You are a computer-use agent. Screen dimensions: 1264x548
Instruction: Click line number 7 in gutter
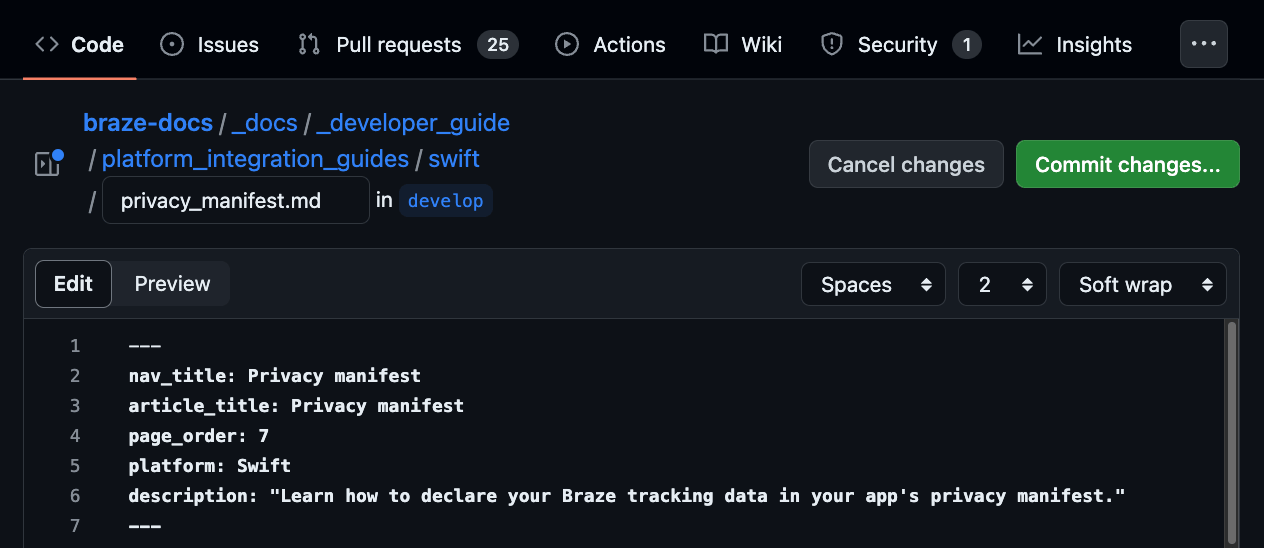[x=75, y=526]
